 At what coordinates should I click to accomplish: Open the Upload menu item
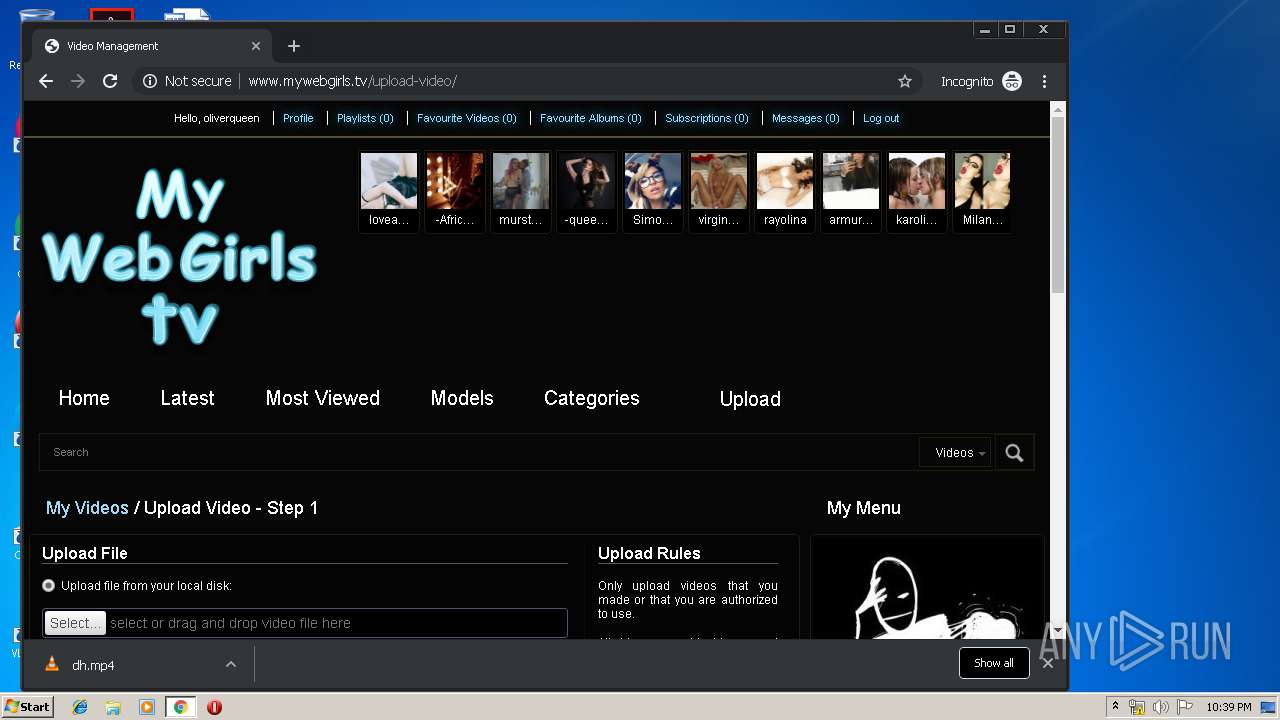(x=750, y=399)
